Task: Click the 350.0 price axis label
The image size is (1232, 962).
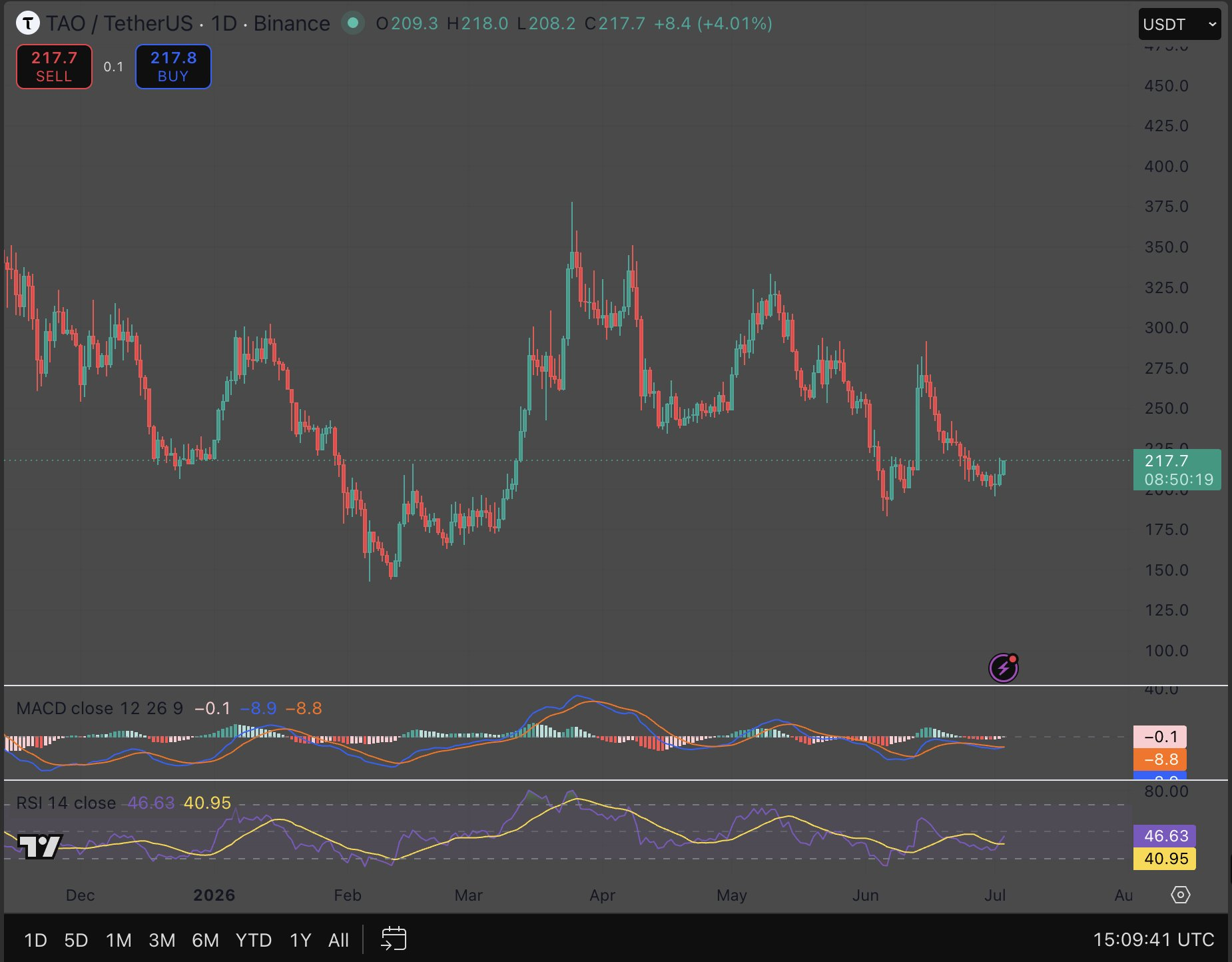Action: click(1166, 247)
